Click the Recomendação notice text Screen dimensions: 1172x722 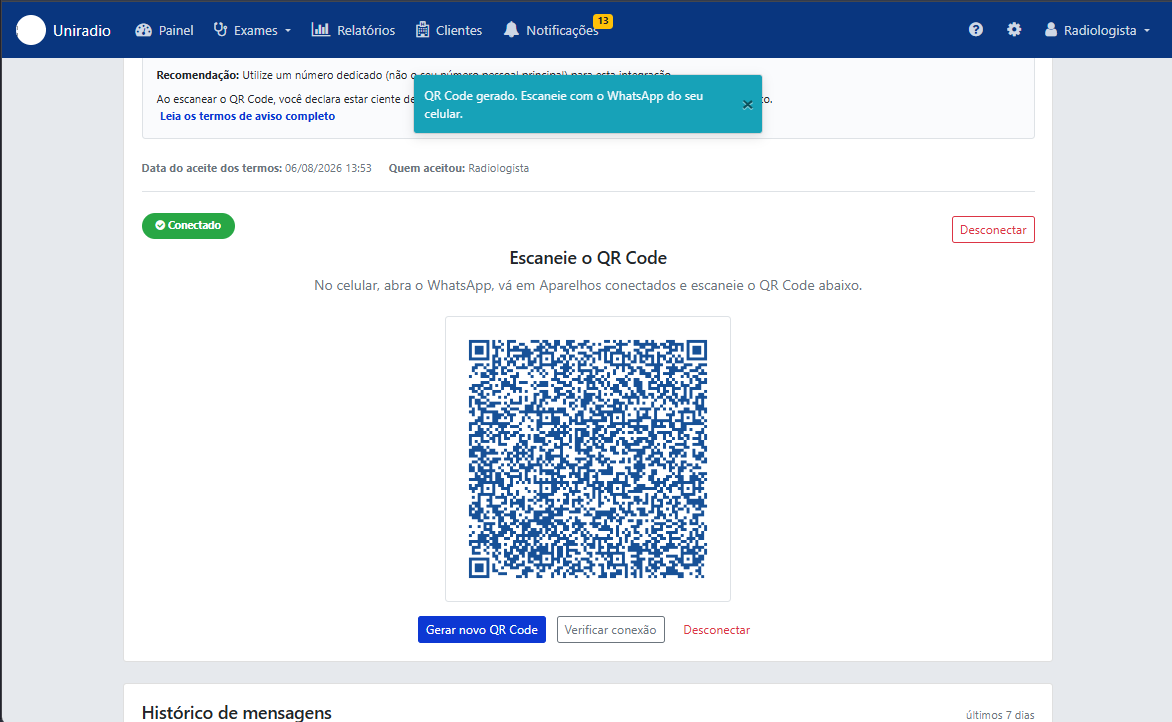click(x=413, y=75)
